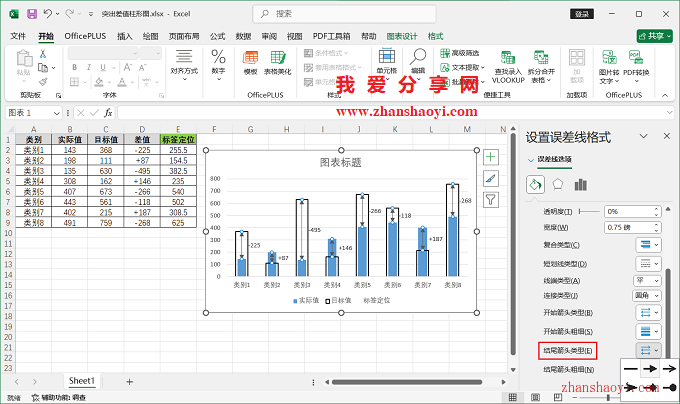680x404 pixels.
Task: Click the Format Painter brush icon
Action: tap(43, 81)
